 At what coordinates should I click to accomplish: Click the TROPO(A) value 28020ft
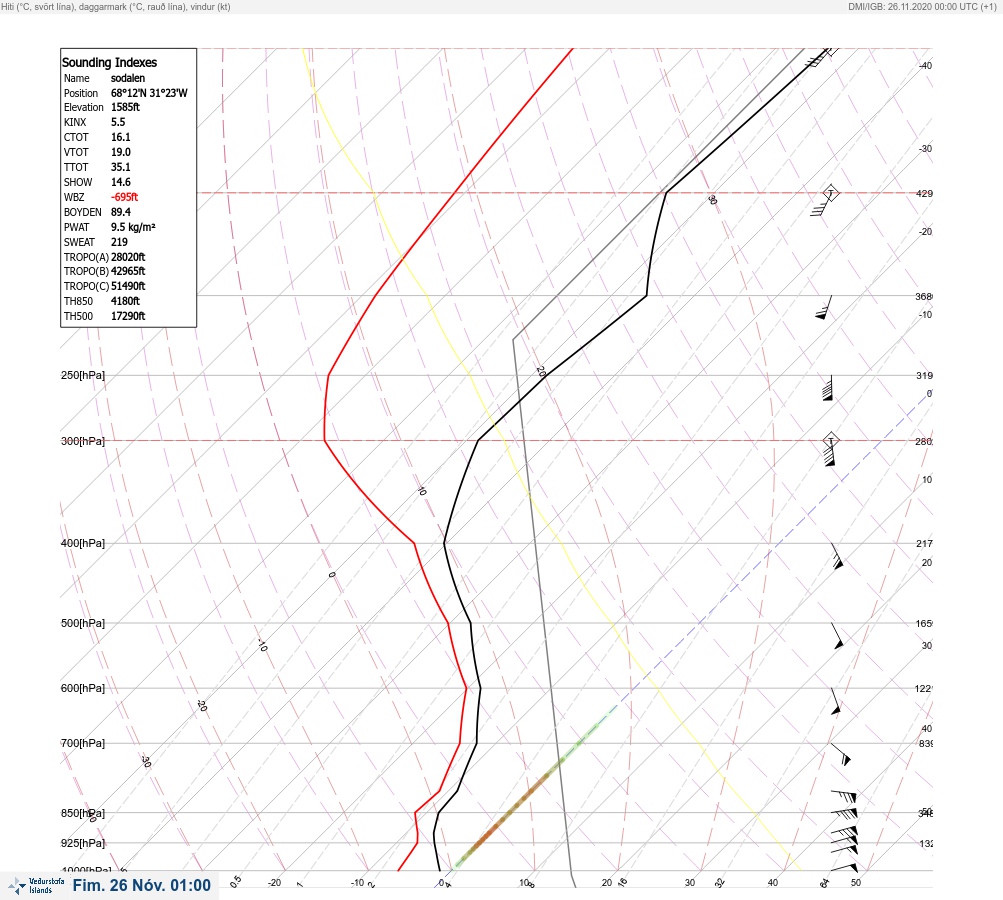coord(128,257)
